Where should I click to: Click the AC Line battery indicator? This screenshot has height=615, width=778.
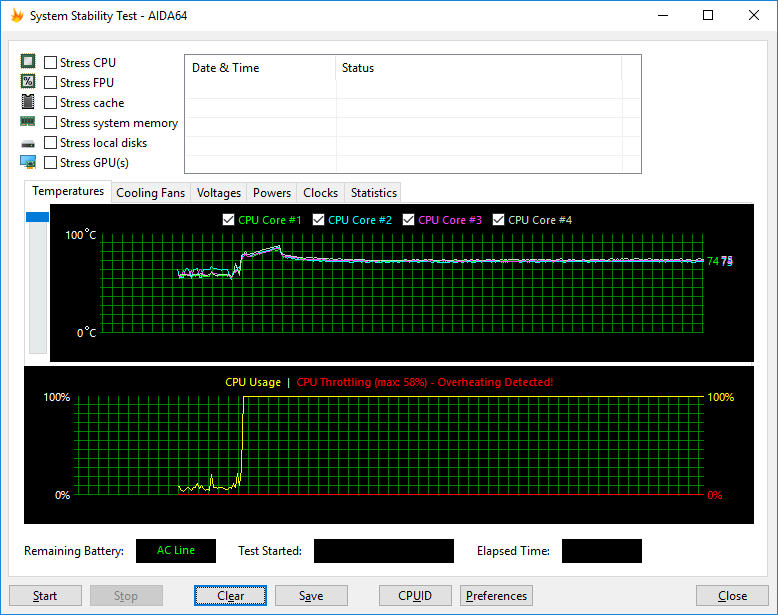(176, 551)
